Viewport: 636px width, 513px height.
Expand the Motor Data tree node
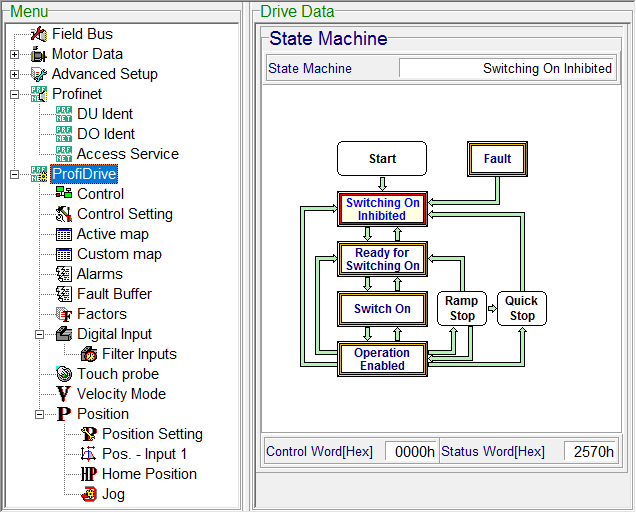[x=14, y=54]
